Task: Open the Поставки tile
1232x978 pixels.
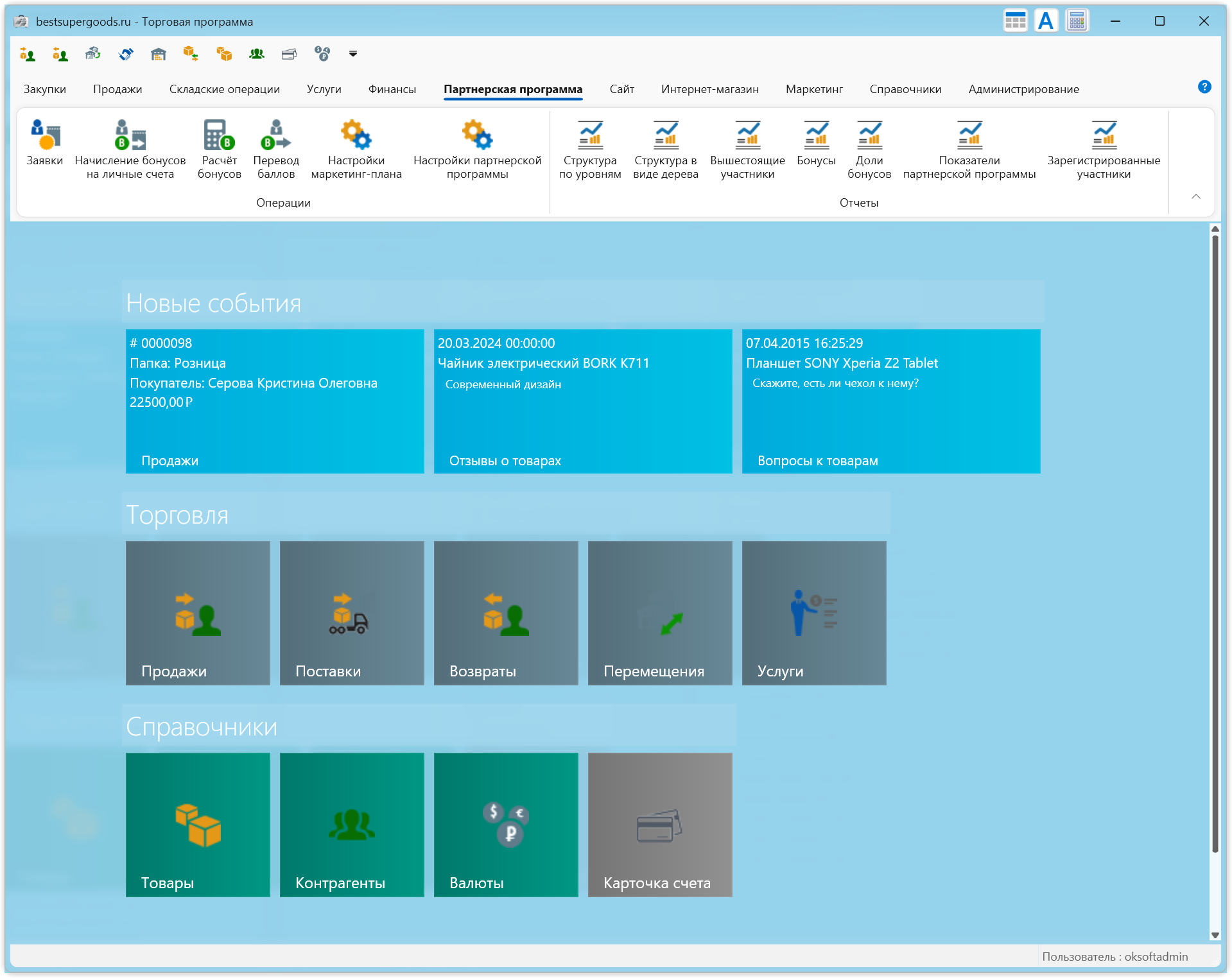Action: [352, 612]
